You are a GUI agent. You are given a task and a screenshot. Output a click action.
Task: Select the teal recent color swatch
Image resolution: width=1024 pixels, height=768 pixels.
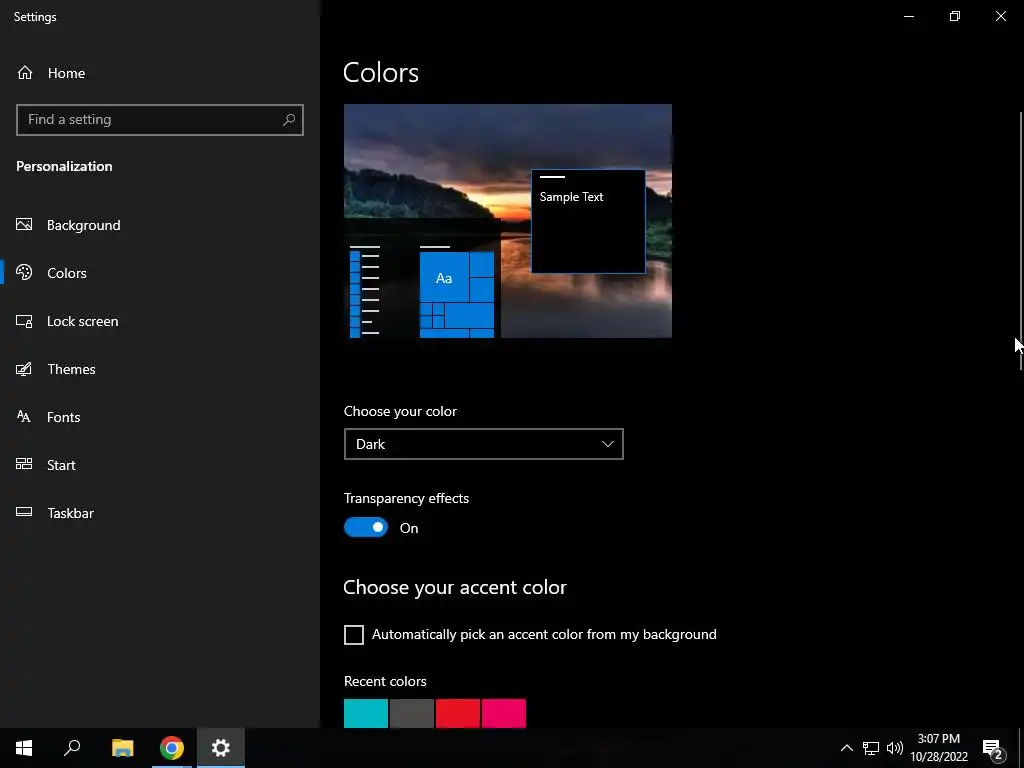tap(366, 713)
